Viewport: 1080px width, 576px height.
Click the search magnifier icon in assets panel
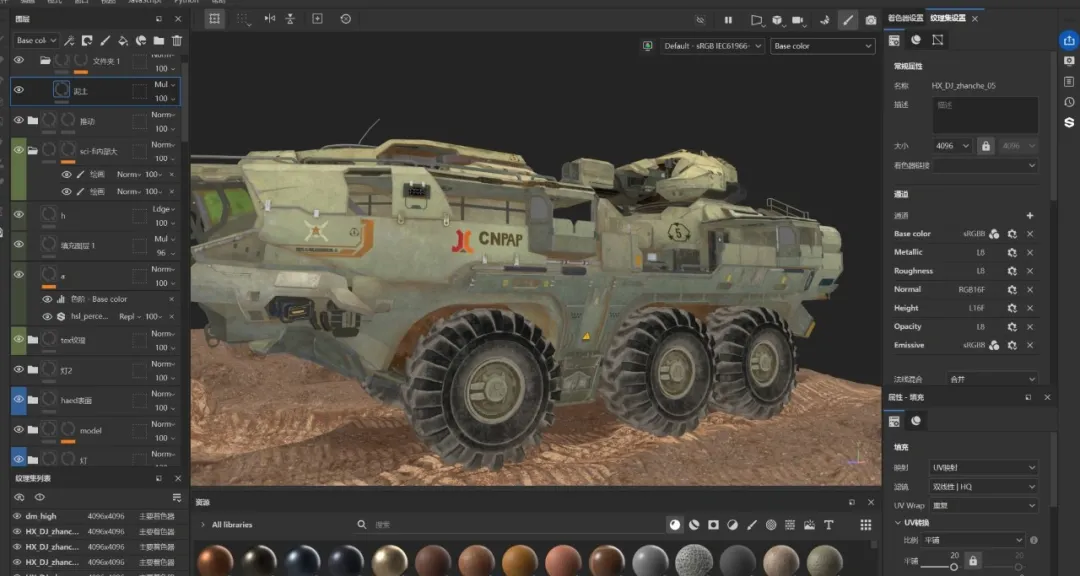(x=362, y=525)
